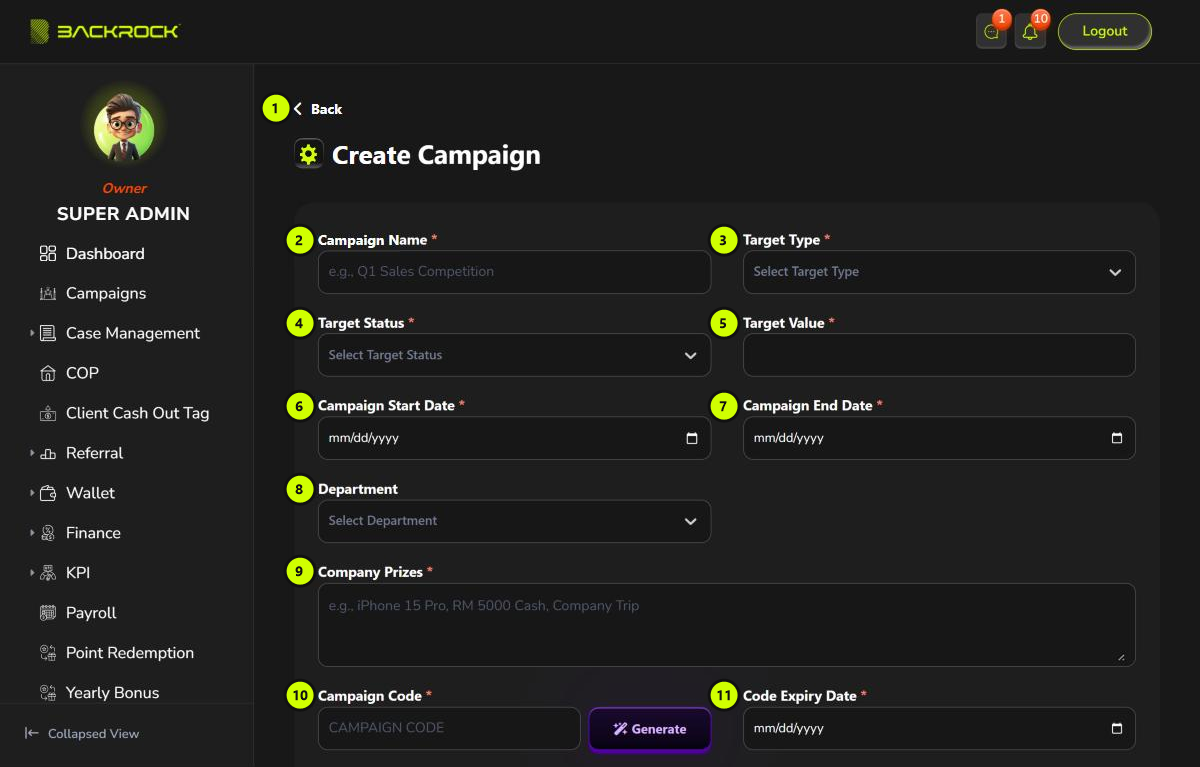Expand the KPI submenu arrow

coord(32,573)
